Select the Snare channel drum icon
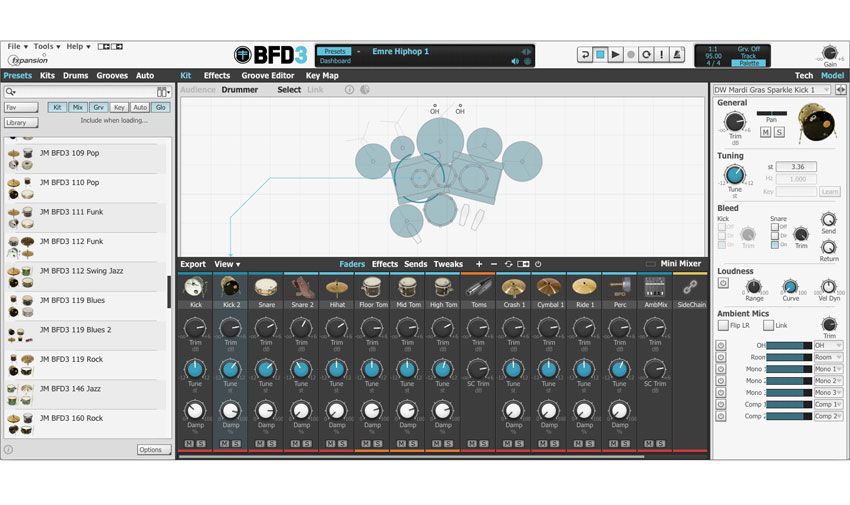This screenshot has width=850, height=505. (x=266, y=288)
